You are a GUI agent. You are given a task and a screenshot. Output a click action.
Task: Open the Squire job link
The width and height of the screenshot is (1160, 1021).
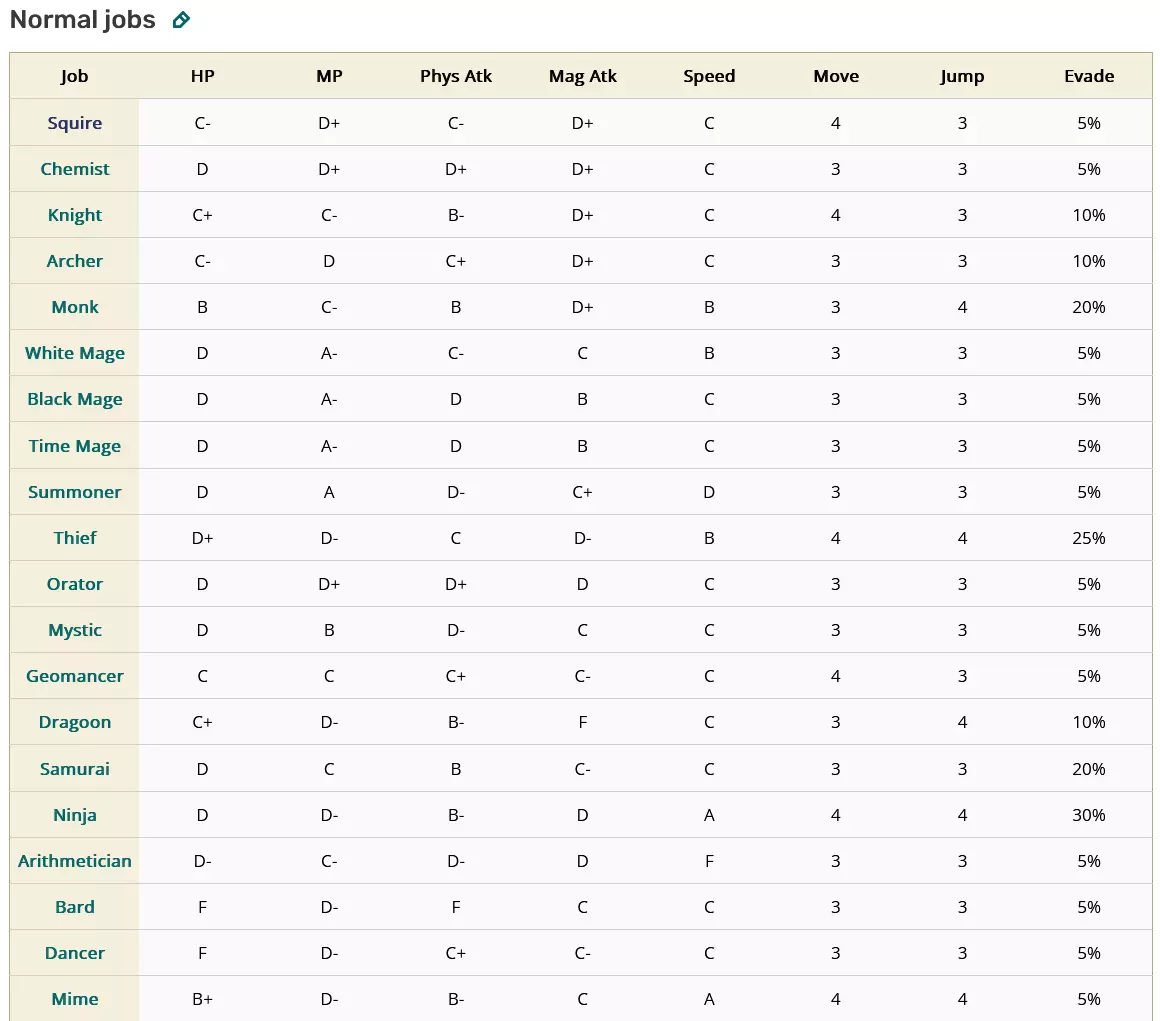tap(75, 123)
